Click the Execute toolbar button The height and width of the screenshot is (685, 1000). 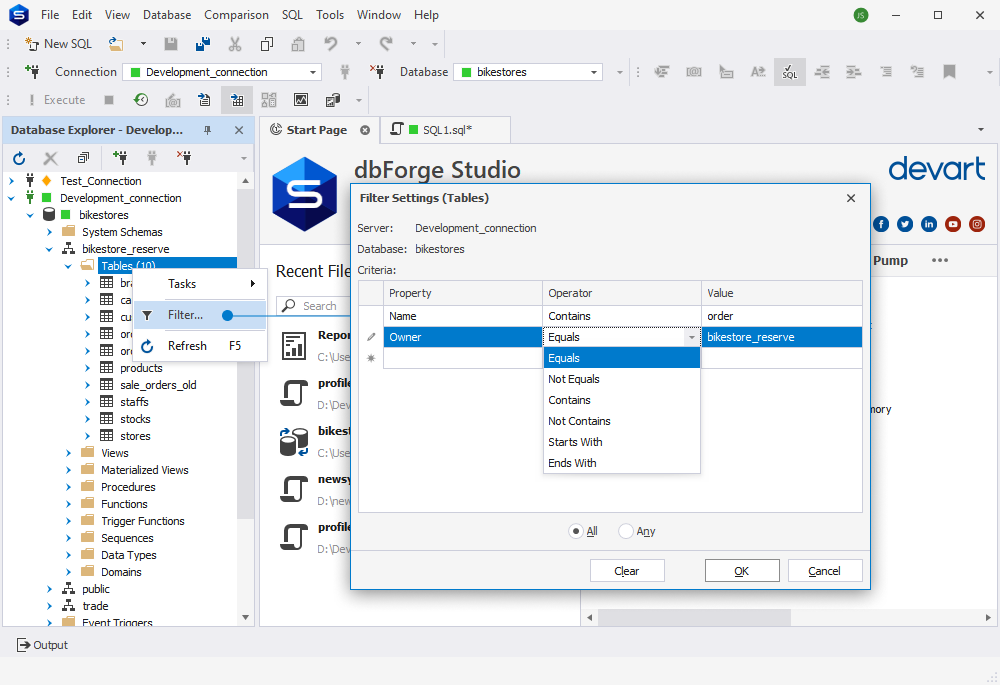tap(56, 100)
